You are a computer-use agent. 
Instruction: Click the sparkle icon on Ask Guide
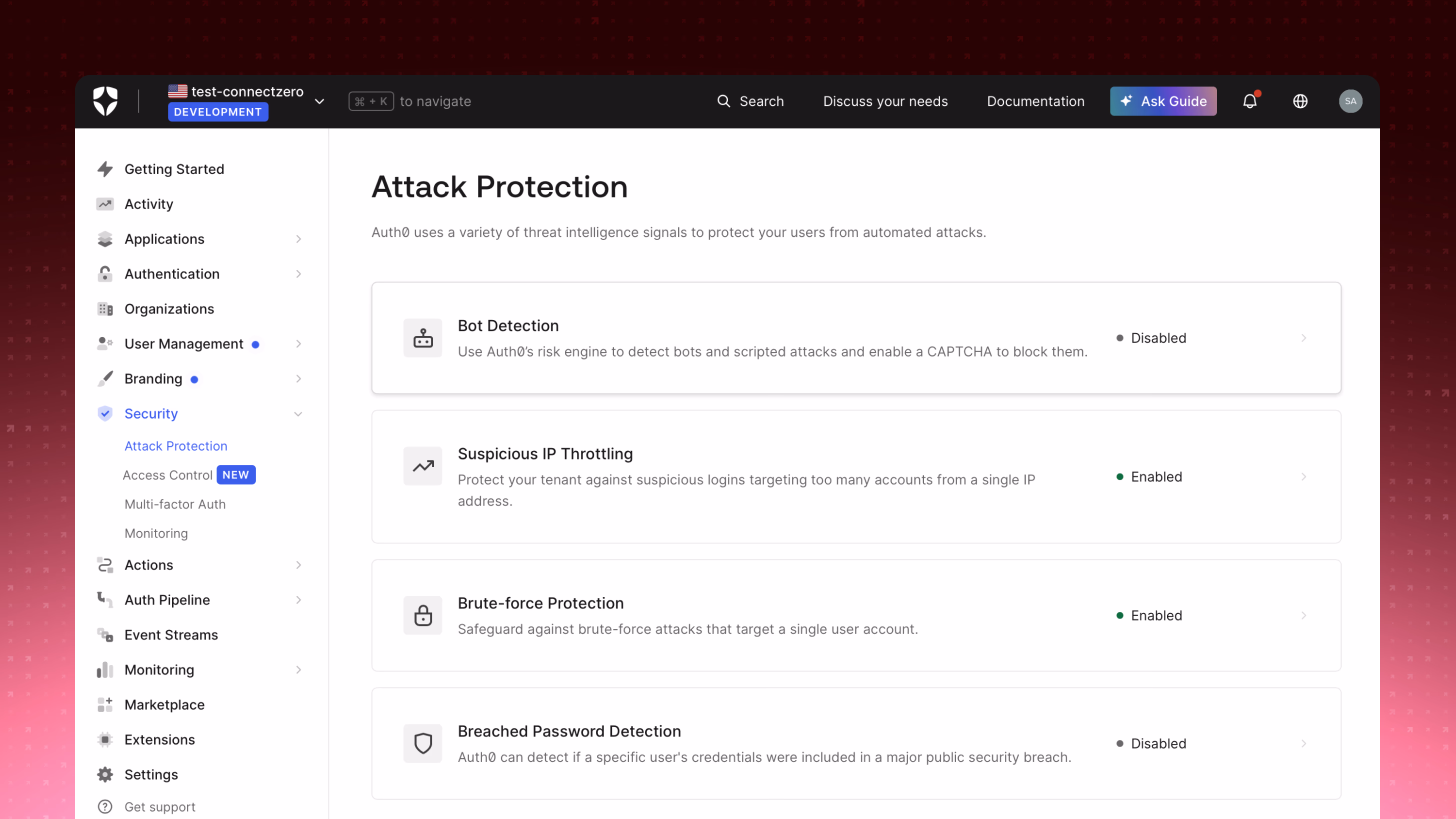pos(1126,100)
